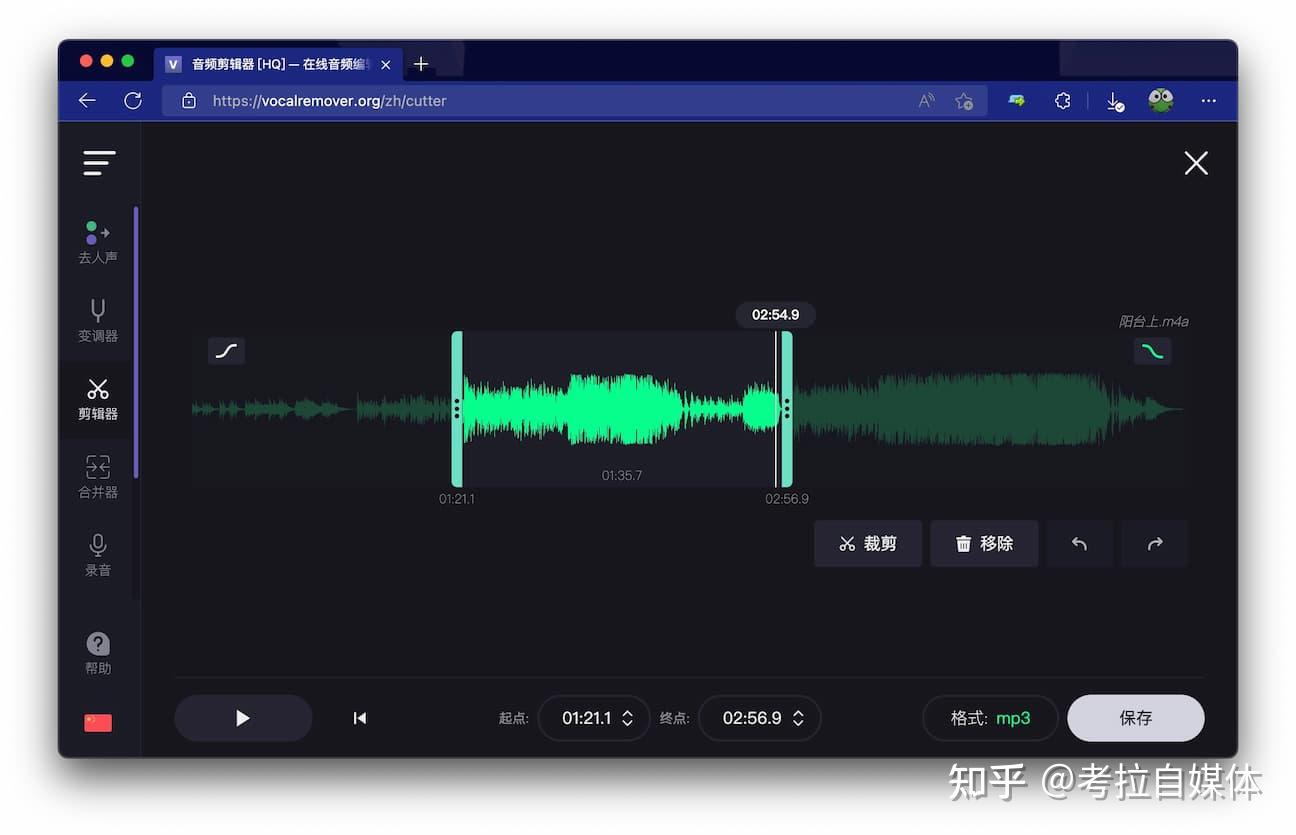
Task: Play the 阳台上.m4a audio
Action: [x=242, y=717]
